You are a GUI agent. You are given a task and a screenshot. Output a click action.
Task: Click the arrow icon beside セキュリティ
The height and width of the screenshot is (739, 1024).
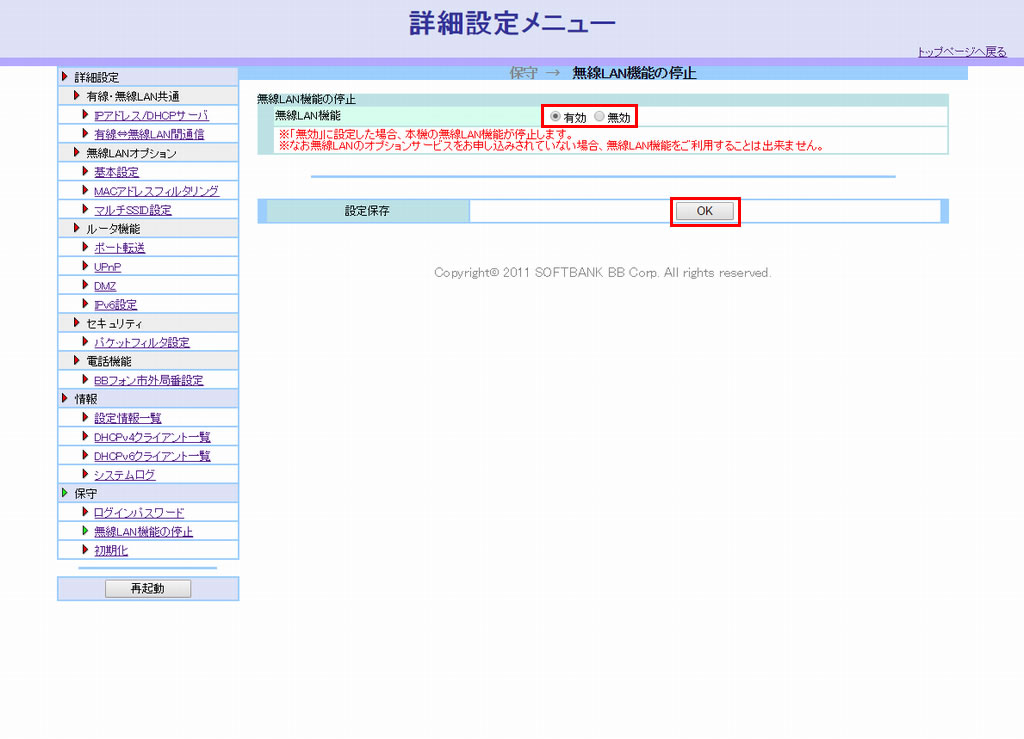pos(77,324)
